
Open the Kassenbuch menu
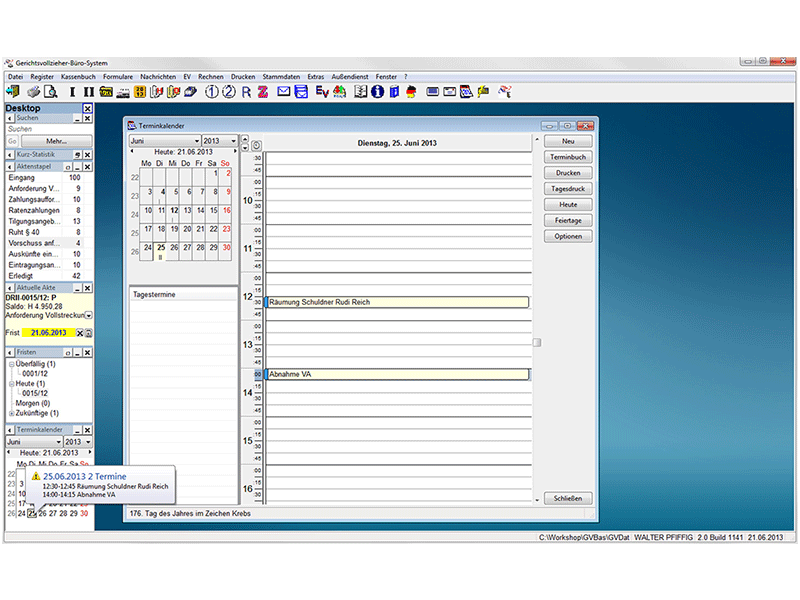pyautogui.click(x=78, y=77)
